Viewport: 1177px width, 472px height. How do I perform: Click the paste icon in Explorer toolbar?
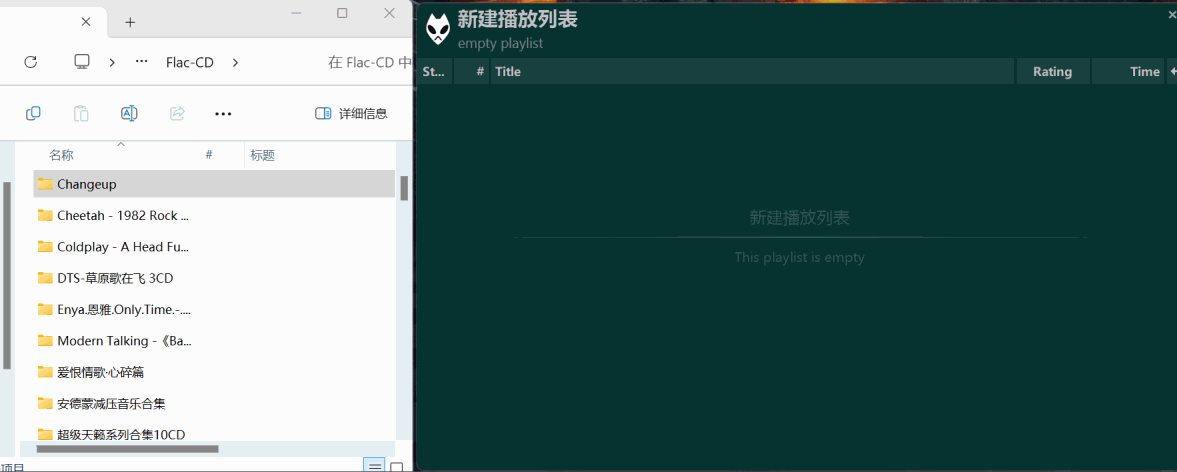pyautogui.click(x=81, y=113)
